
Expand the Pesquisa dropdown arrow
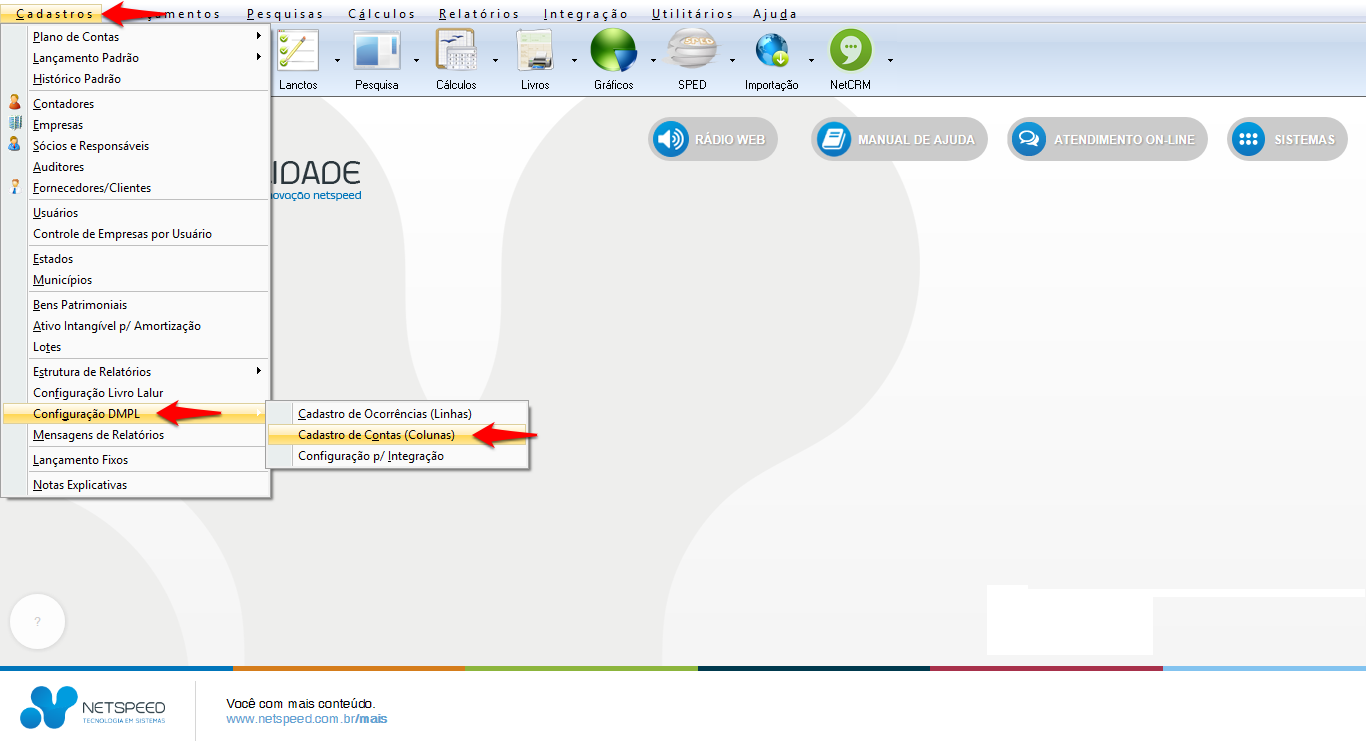[x=416, y=59]
